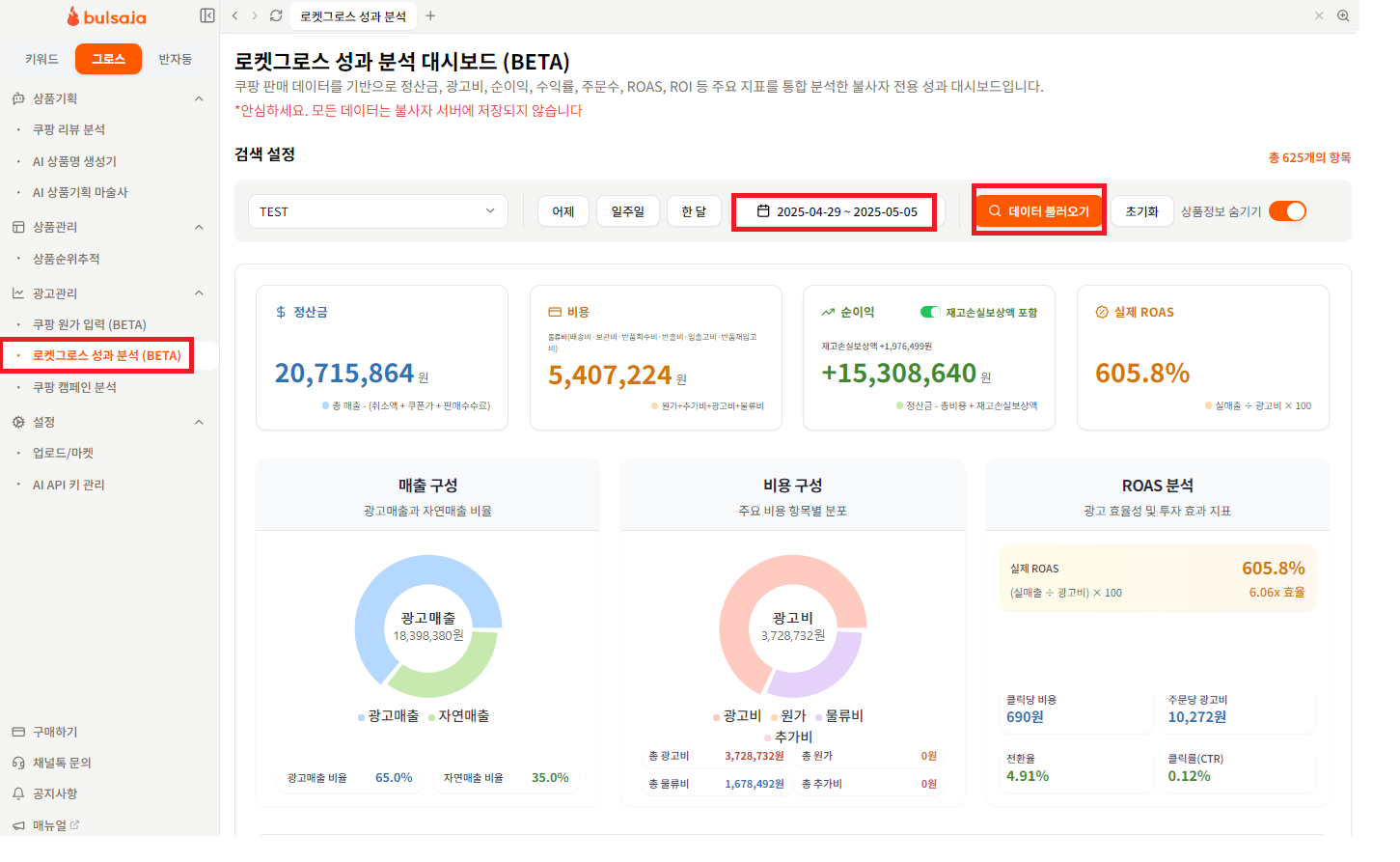Click the 자연매출 legend entry
Image resolution: width=1400 pixels, height=862 pixels.
tap(459, 716)
